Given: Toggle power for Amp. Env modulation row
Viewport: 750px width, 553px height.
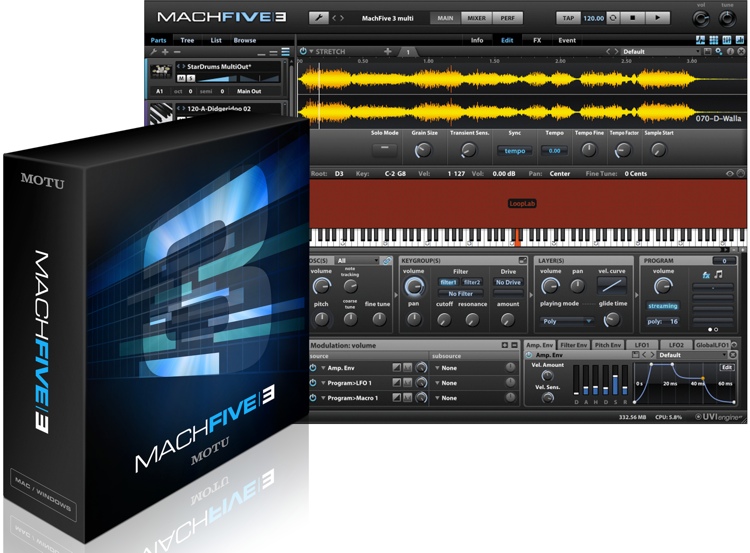Looking at the screenshot, I should coord(313,368).
